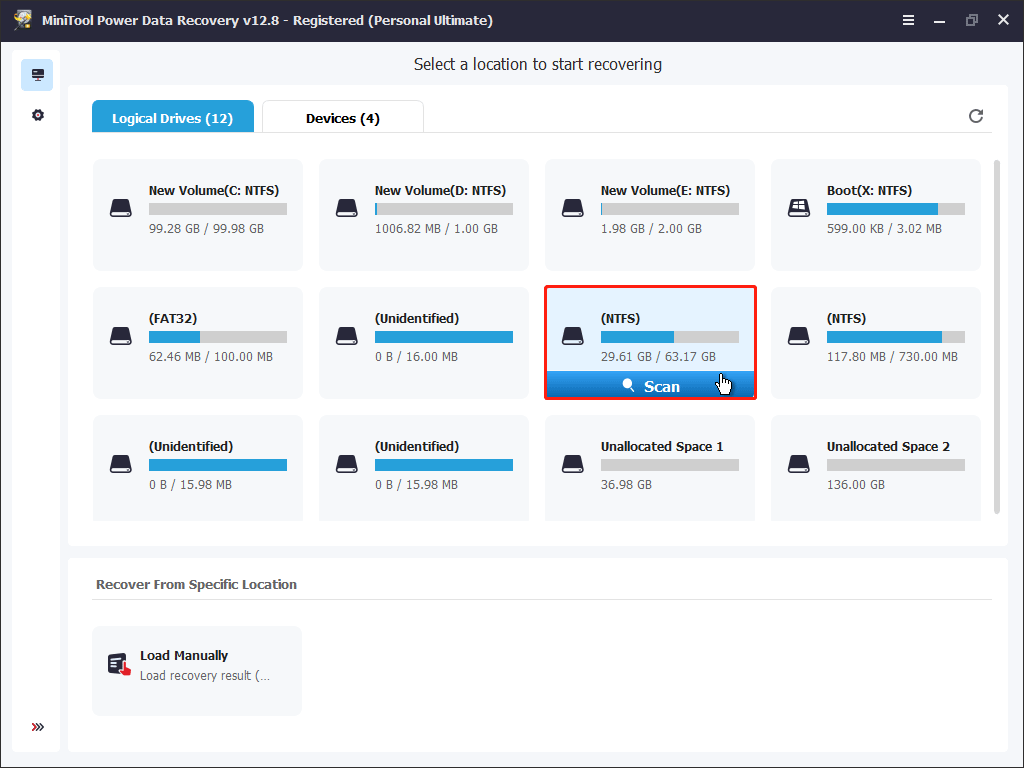Open the hamburger menu in the title bar
Viewport: 1024px width, 768px height.
(x=908, y=19)
